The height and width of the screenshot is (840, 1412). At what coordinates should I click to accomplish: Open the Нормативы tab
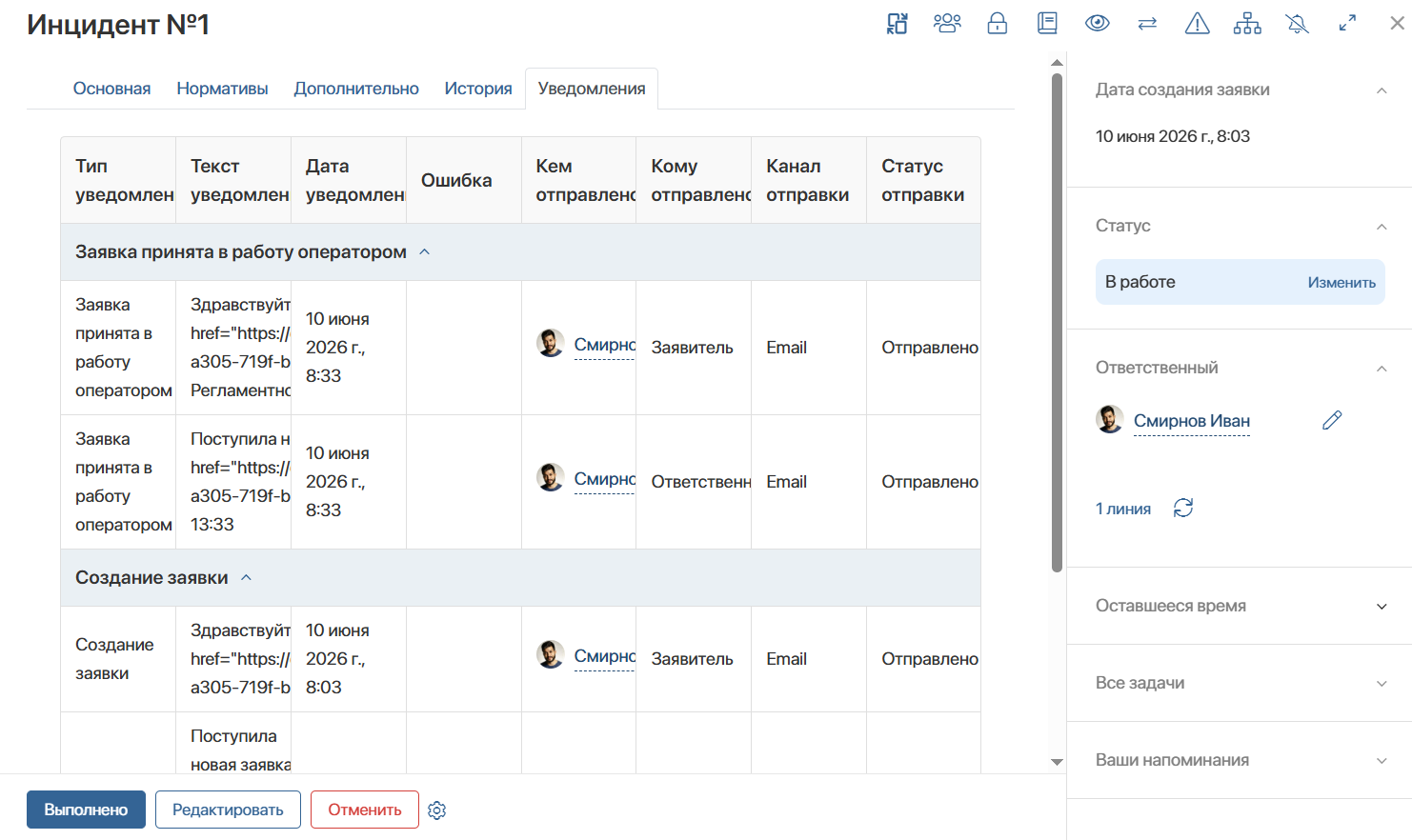(x=222, y=89)
